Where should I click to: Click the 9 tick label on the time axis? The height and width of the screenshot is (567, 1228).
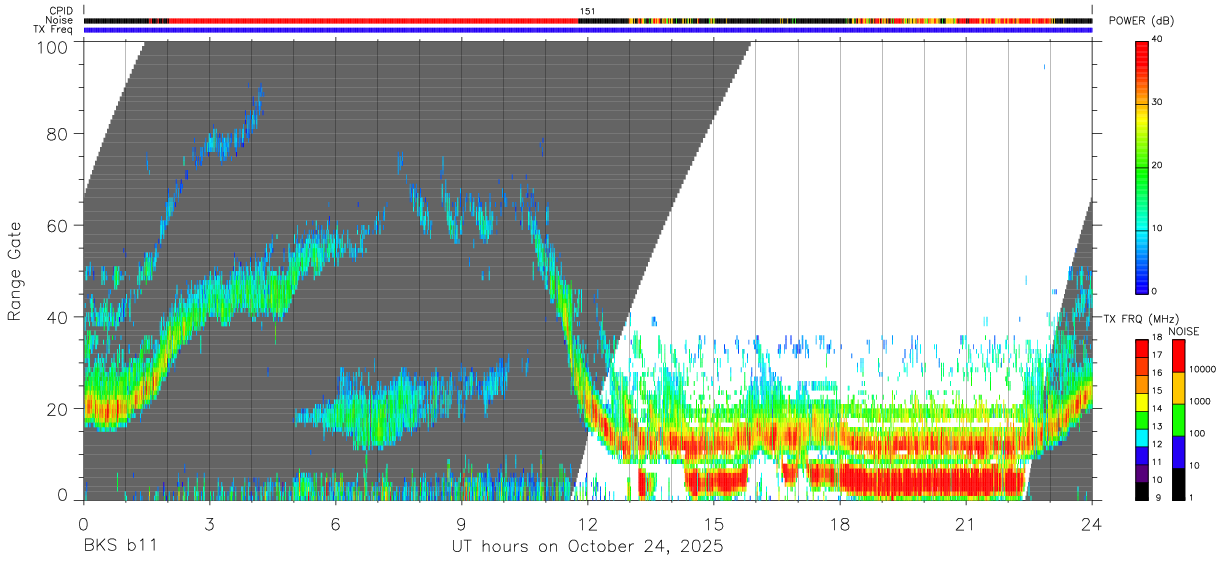coord(462,524)
